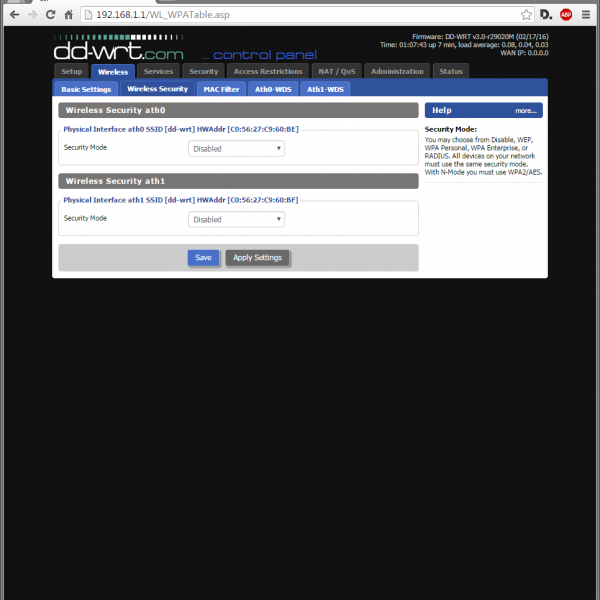
Task: Click the browser forward arrow
Action: coord(32,15)
